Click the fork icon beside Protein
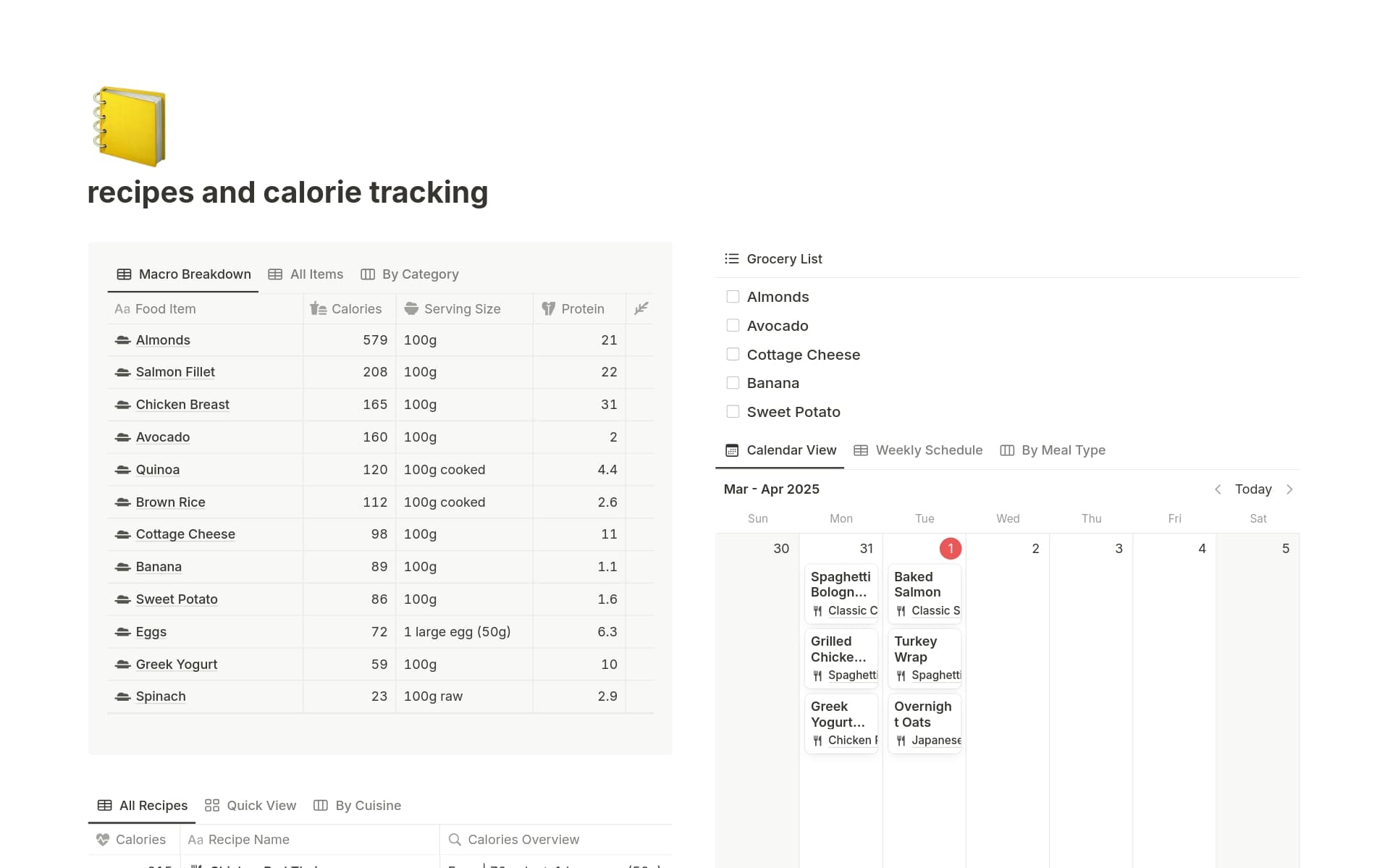This screenshot has width=1390, height=868. tap(548, 308)
